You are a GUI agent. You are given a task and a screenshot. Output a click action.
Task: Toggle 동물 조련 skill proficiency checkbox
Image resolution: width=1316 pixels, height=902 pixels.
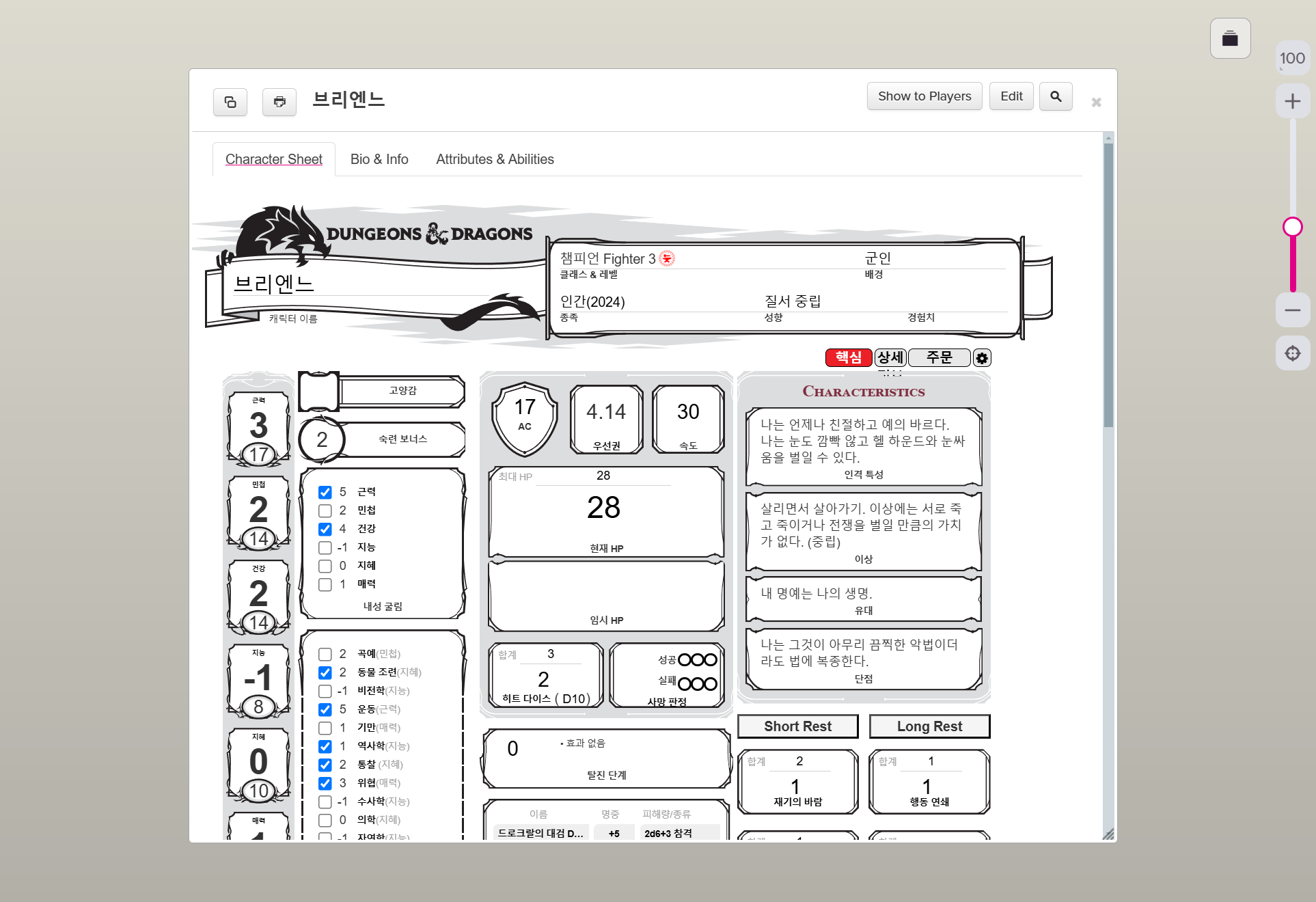coord(325,672)
